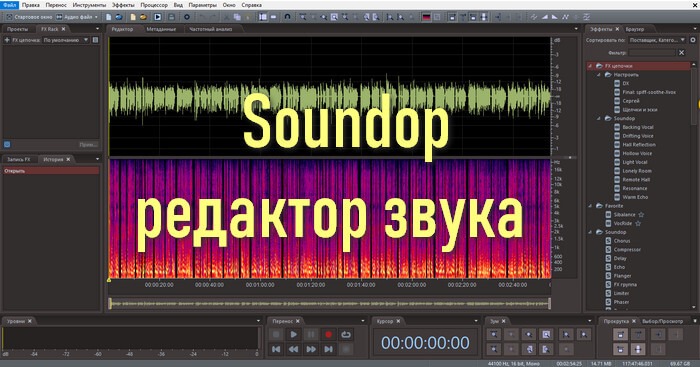This screenshot has width=700, height=367.
Task: Pause playback with the Pause button
Action: point(311,334)
